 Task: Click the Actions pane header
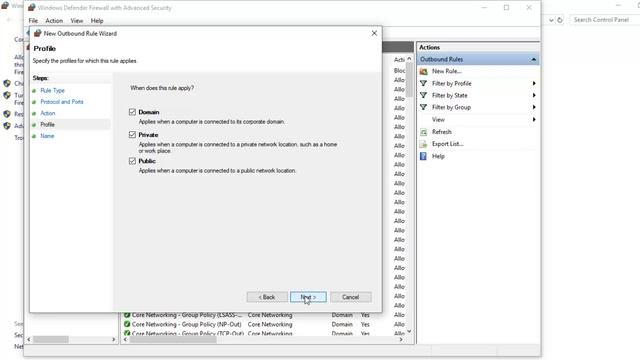[x=478, y=47]
